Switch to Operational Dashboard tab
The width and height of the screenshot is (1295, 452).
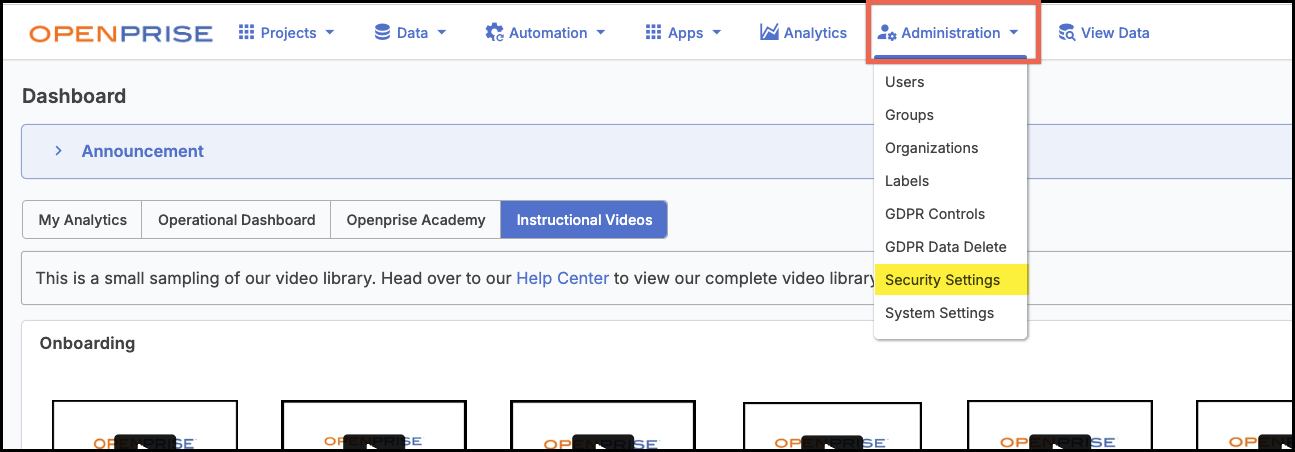point(236,220)
